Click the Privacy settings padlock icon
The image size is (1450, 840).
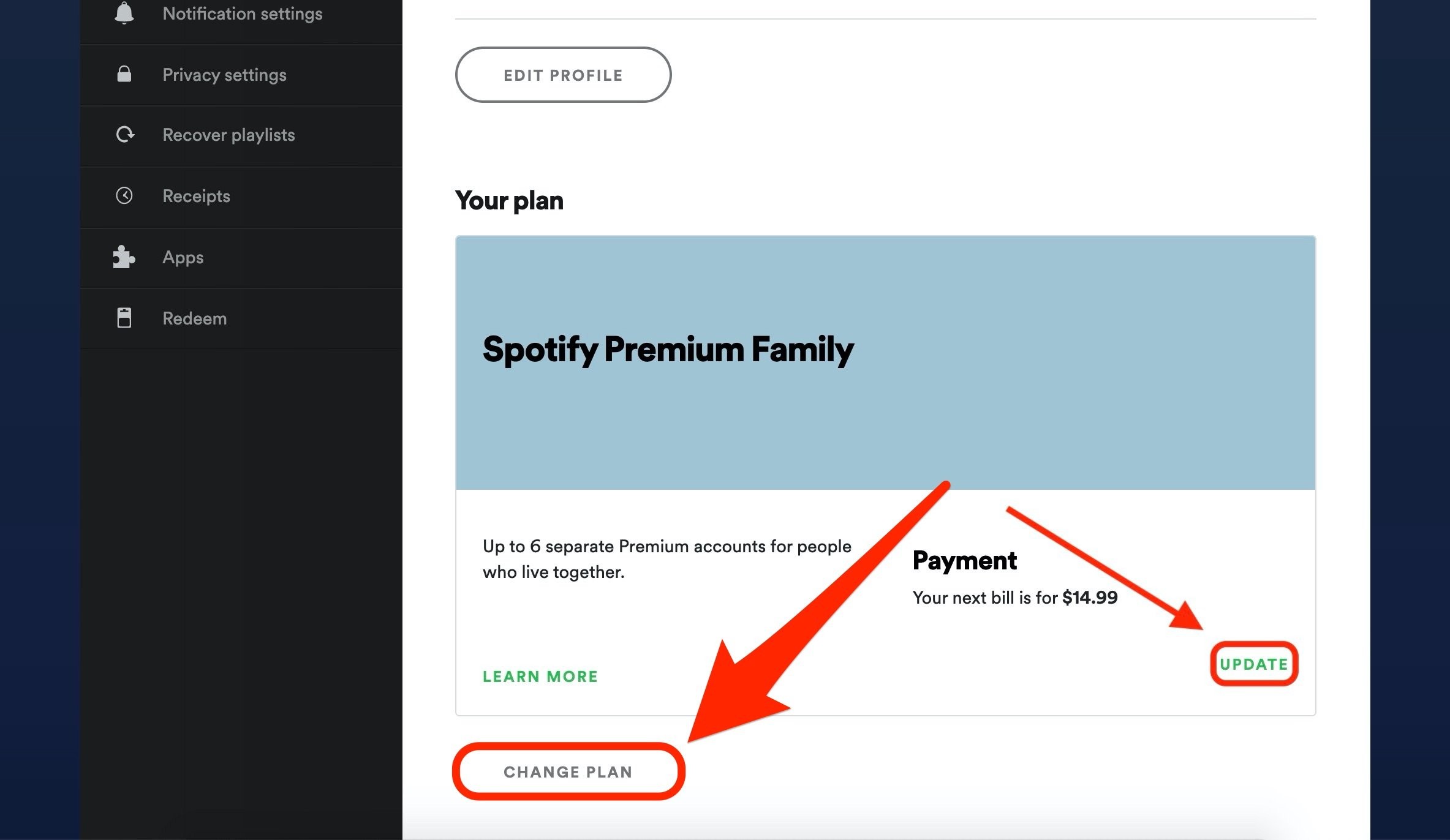click(125, 74)
